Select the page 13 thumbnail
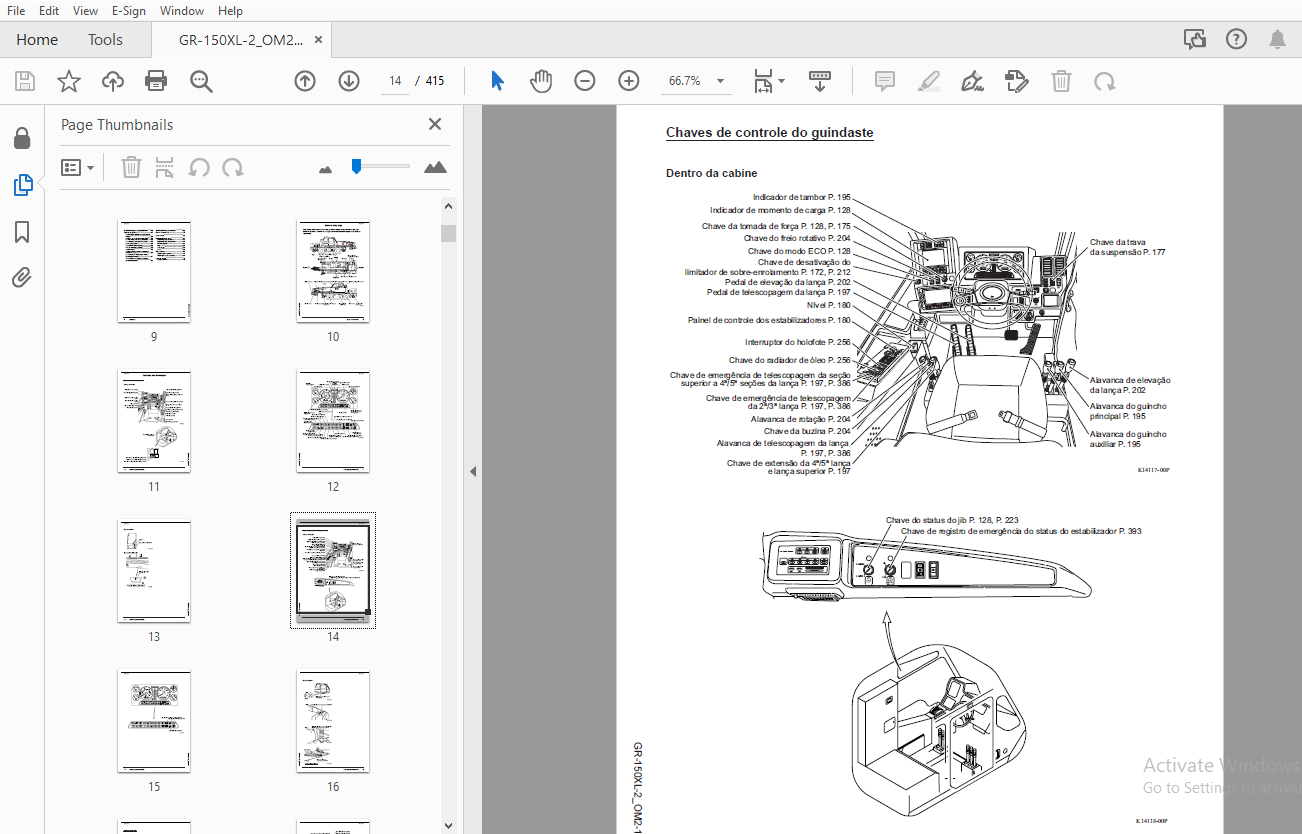 (x=154, y=572)
